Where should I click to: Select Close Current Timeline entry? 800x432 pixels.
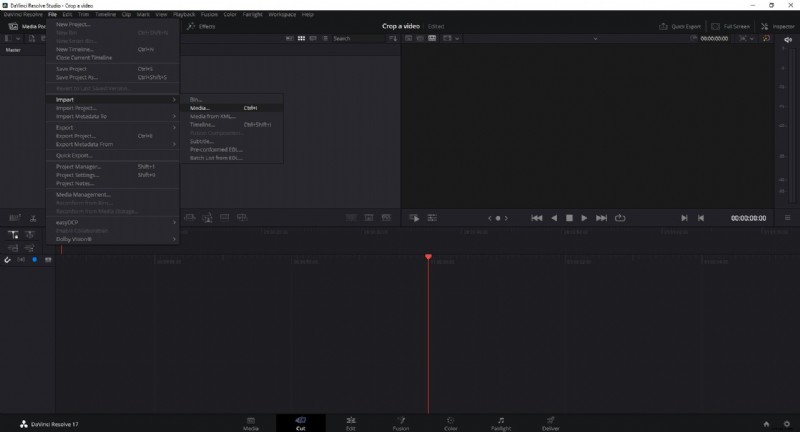(x=112, y=58)
